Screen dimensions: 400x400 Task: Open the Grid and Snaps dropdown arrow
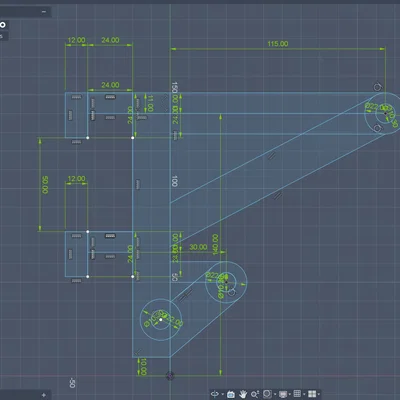click(x=304, y=394)
